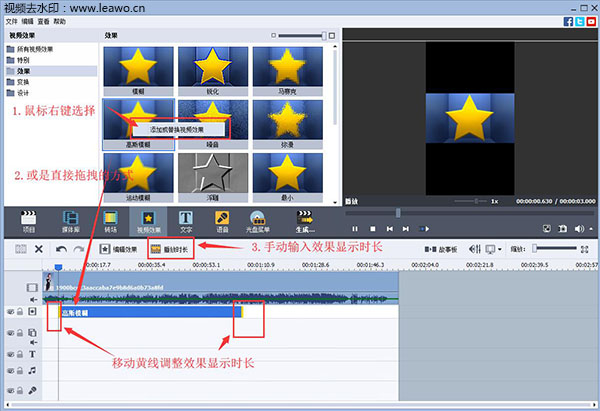The height and width of the screenshot is (411, 600).
Task: Toggle lock on the video overlay track
Action: [20, 333]
